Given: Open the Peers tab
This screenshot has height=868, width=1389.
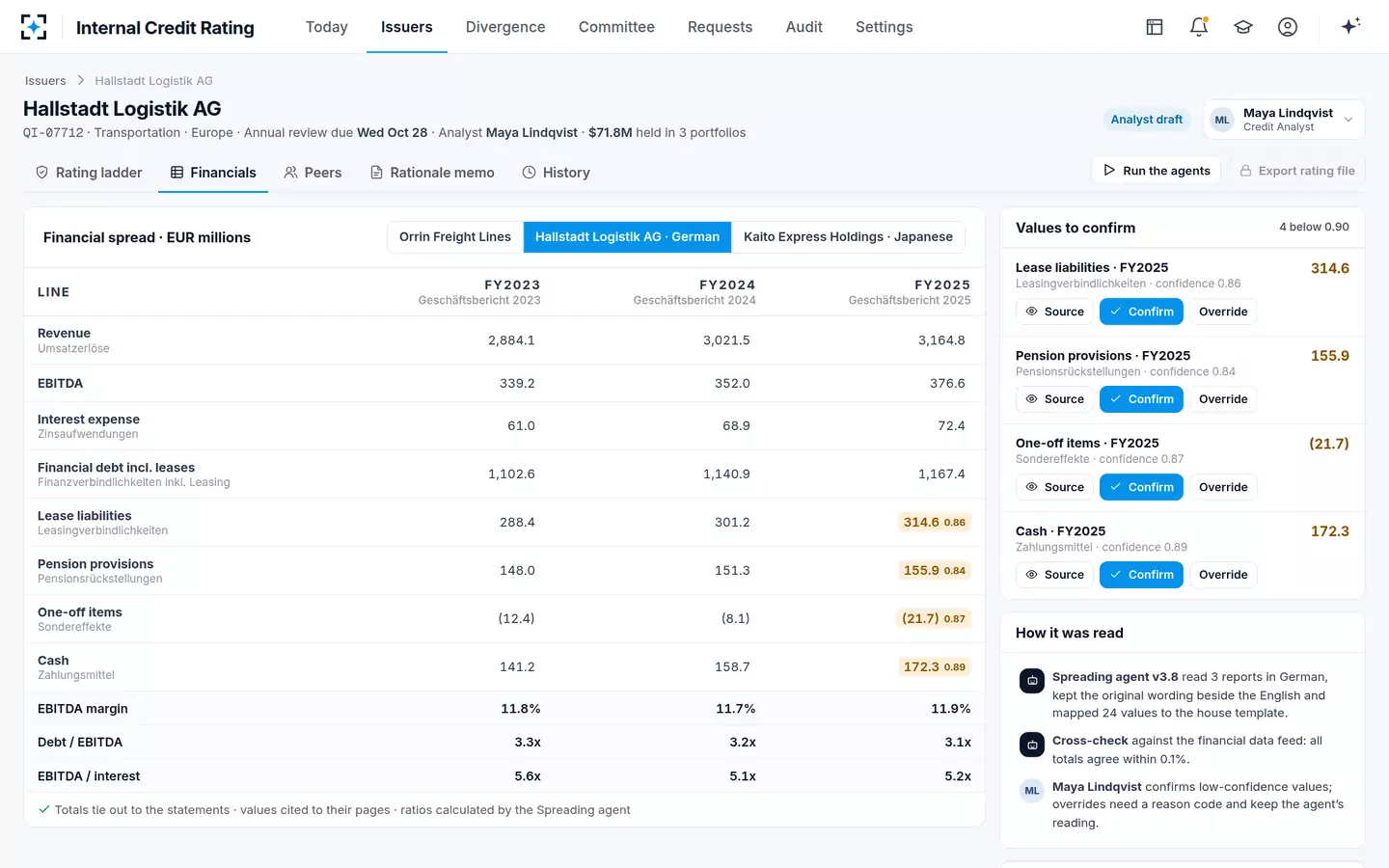Looking at the screenshot, I should pos(313,173).
